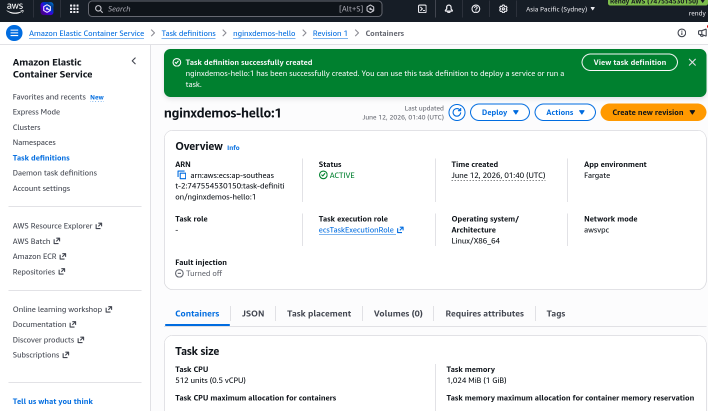Click the external link icon beside Online learning workshop
Image resolution: width=708 pixels, height=411 pixels.
click(109, 309)
